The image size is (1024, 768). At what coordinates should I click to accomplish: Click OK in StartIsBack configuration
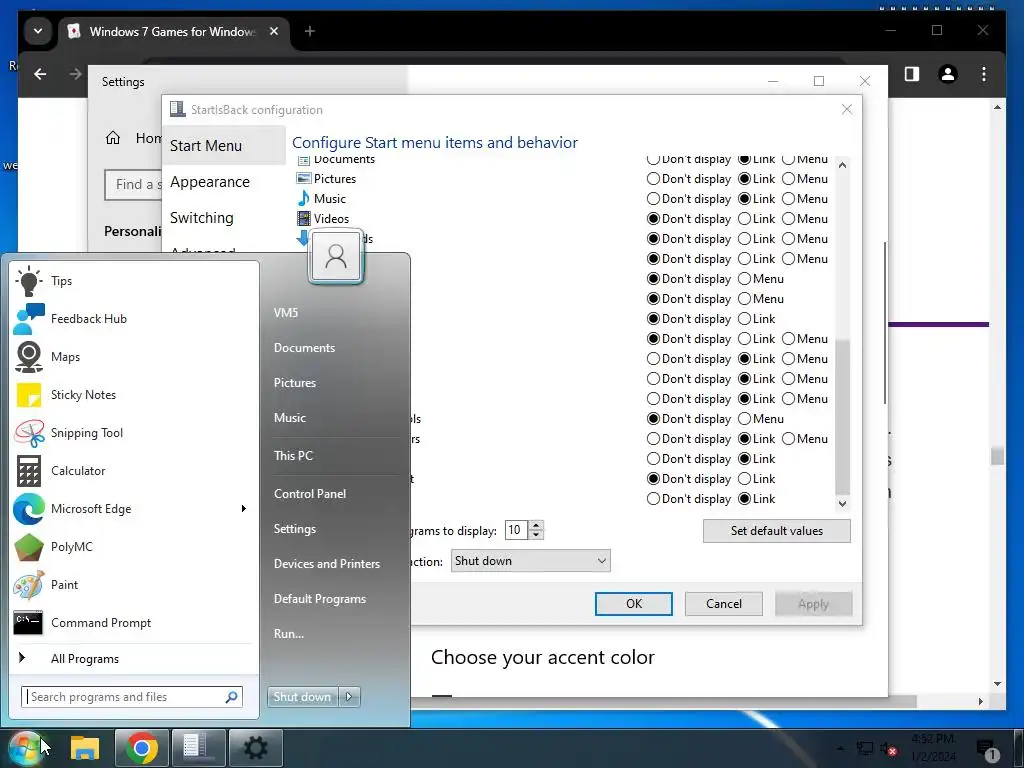click(633, 603)
